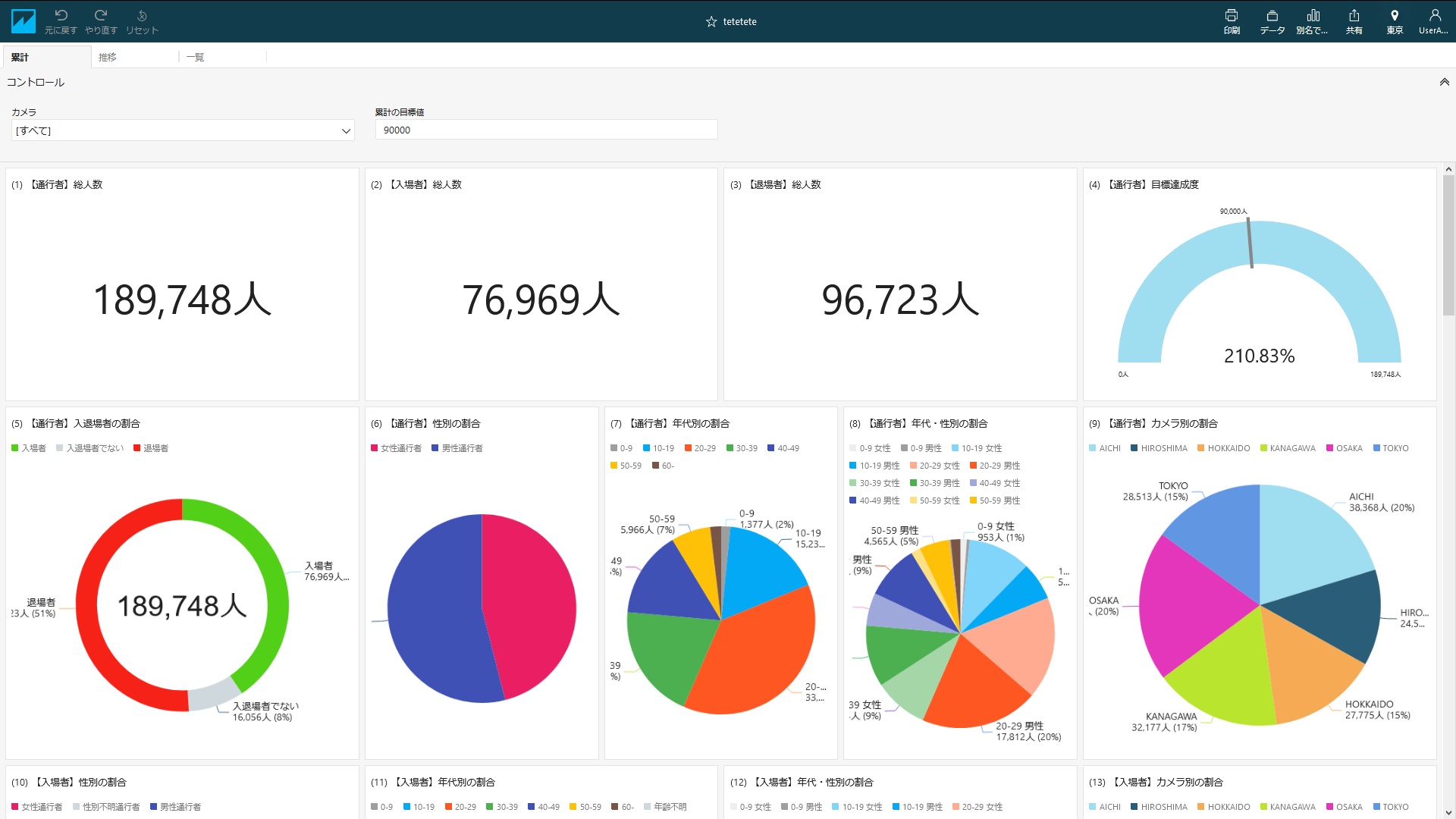Switch to the 累計 tab
1456x819 pixels.
click(x=47, y=57)
